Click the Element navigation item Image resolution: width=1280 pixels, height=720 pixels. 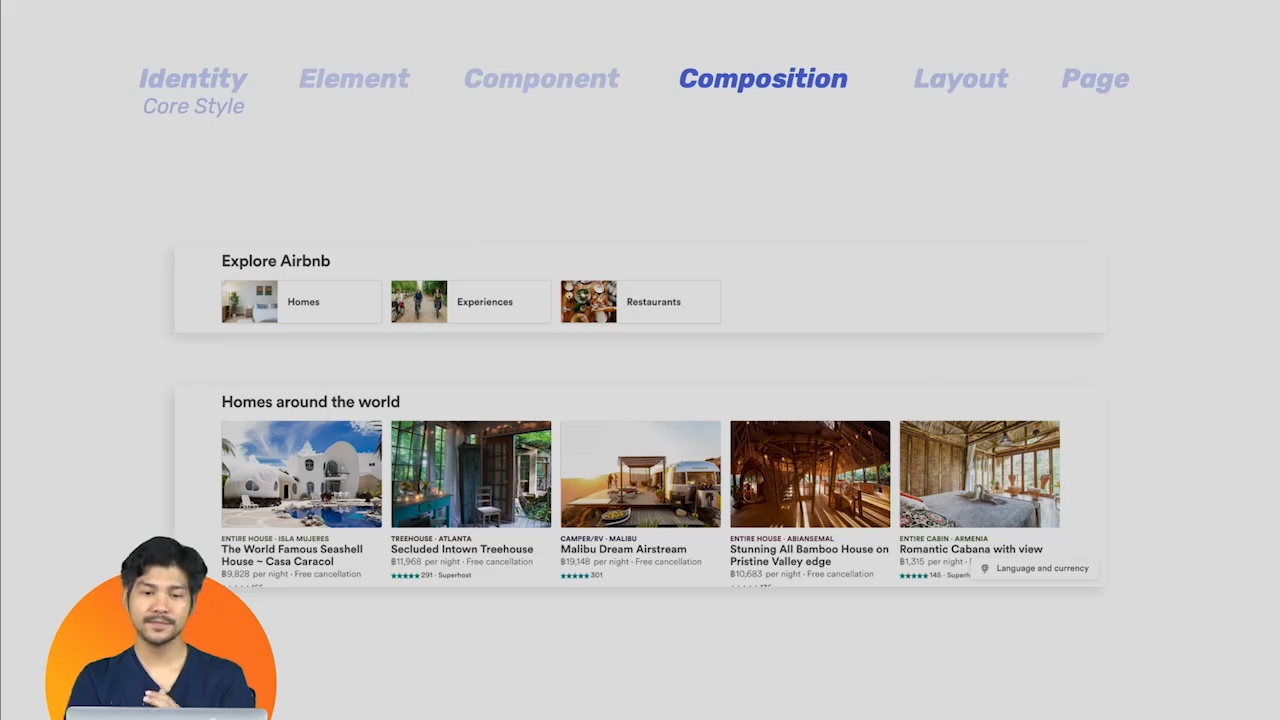click(x=354, y=78)
